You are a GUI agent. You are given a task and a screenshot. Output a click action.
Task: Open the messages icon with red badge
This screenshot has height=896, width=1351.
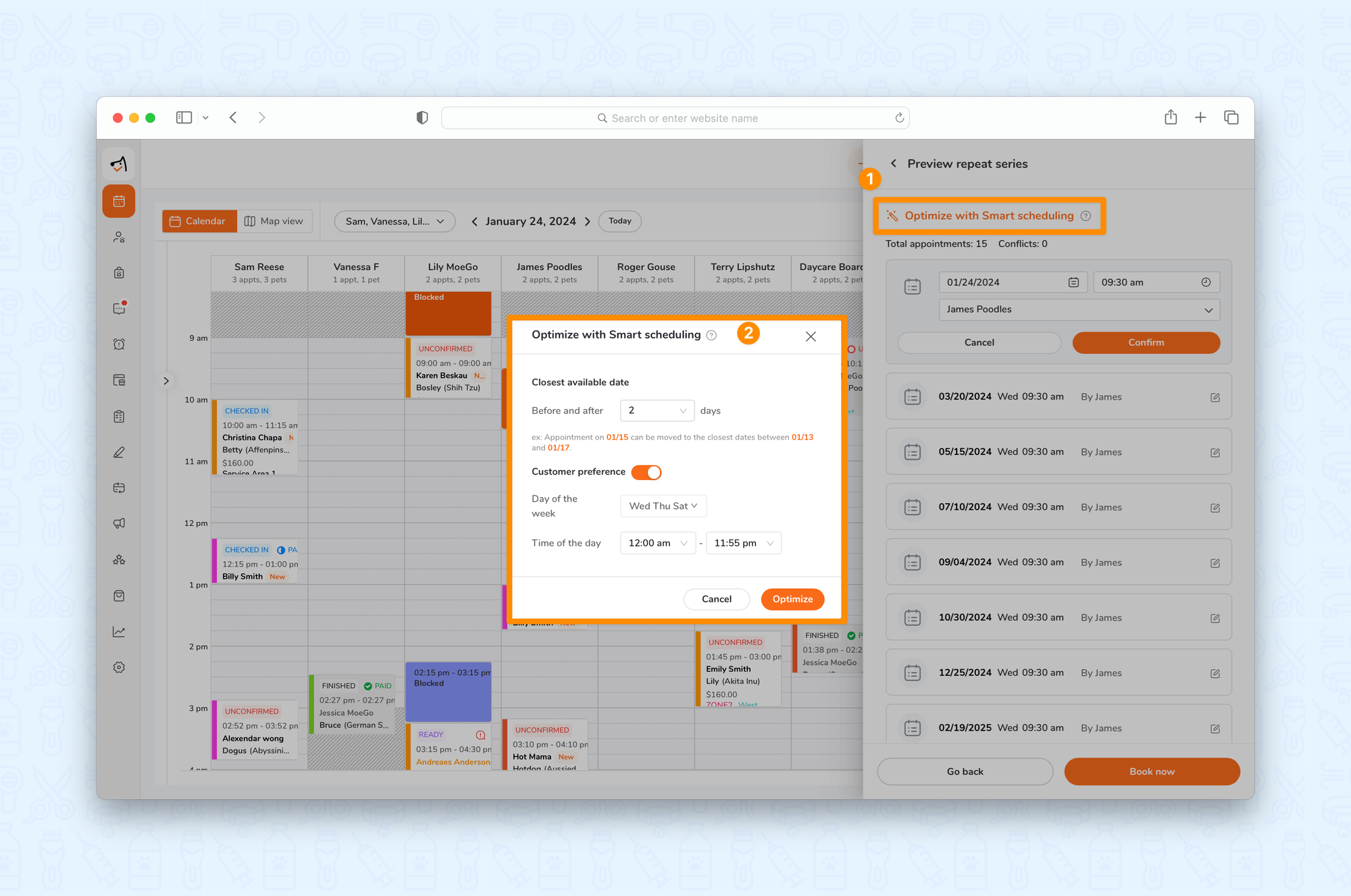click(x=119, y=309)
